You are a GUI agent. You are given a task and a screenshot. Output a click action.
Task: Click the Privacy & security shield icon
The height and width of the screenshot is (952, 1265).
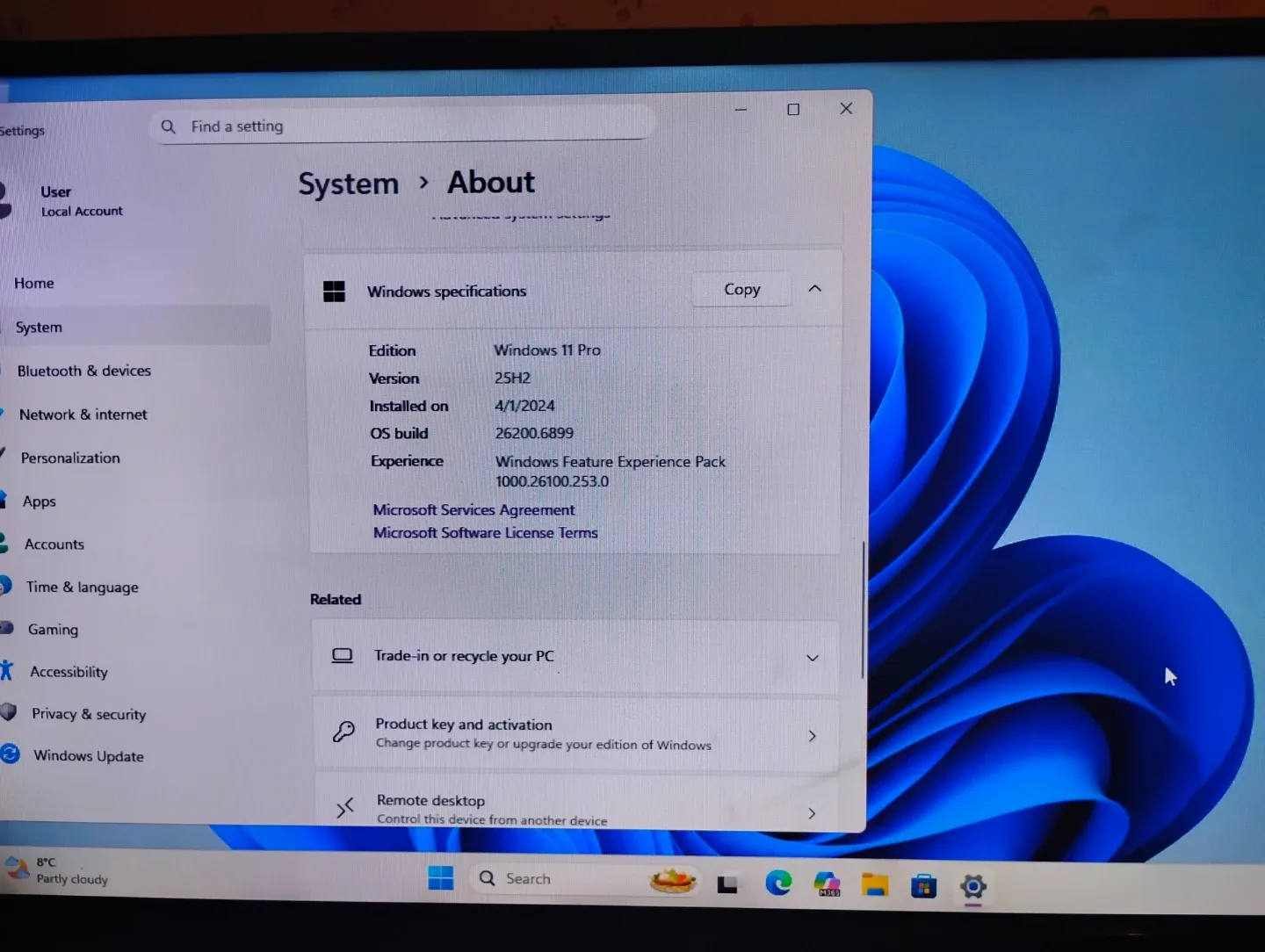click(8, 714)
